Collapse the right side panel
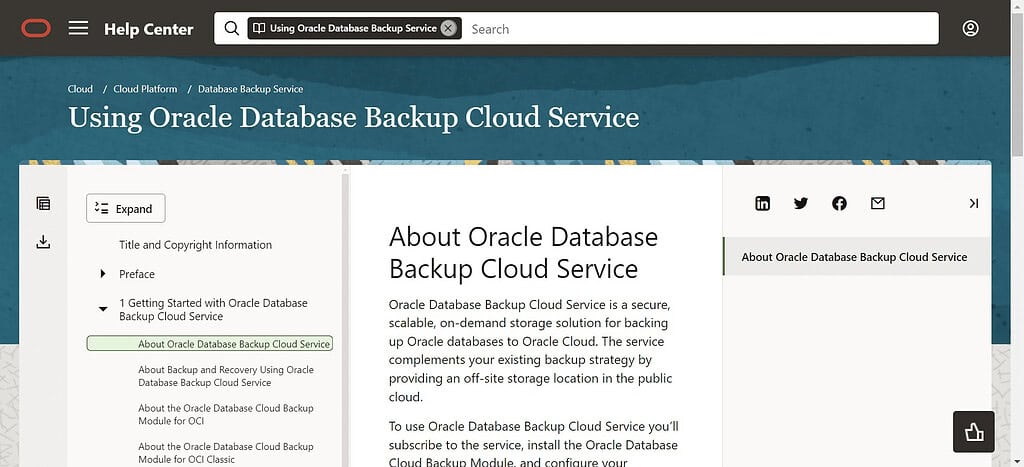The height and width of the screenshot is (467, 1024). point(973,203)
